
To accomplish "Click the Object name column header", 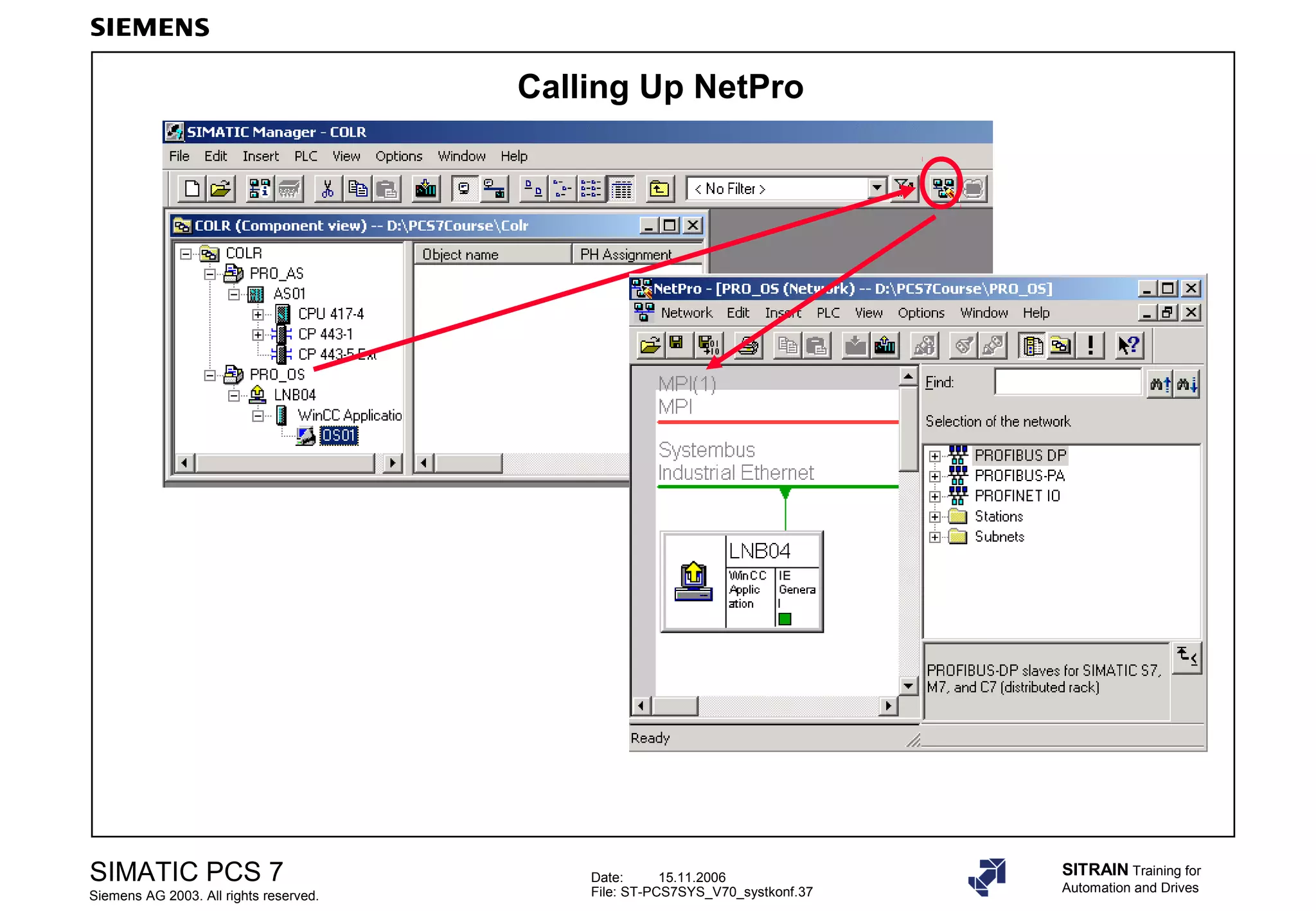I will pos(492,254).
